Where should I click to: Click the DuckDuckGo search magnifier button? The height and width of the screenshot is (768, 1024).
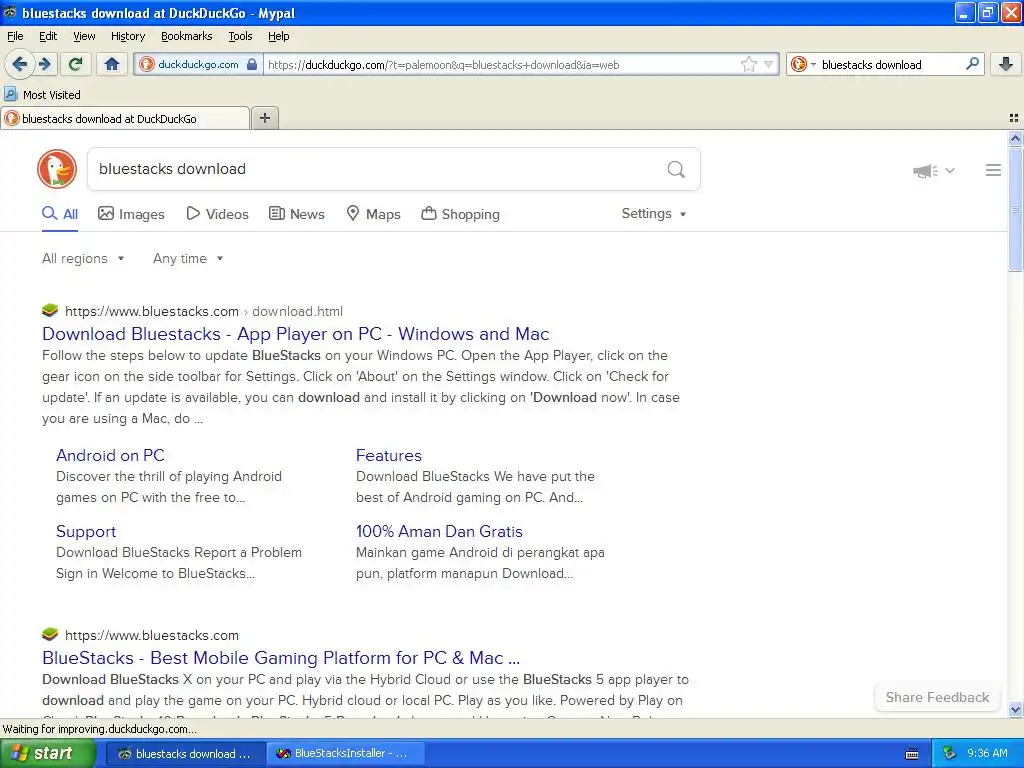676,170
